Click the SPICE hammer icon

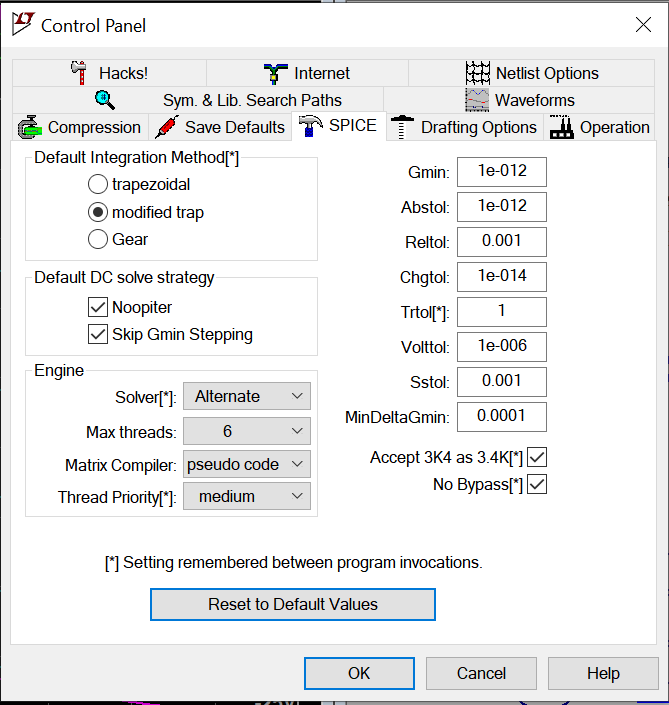pos(310,125)
